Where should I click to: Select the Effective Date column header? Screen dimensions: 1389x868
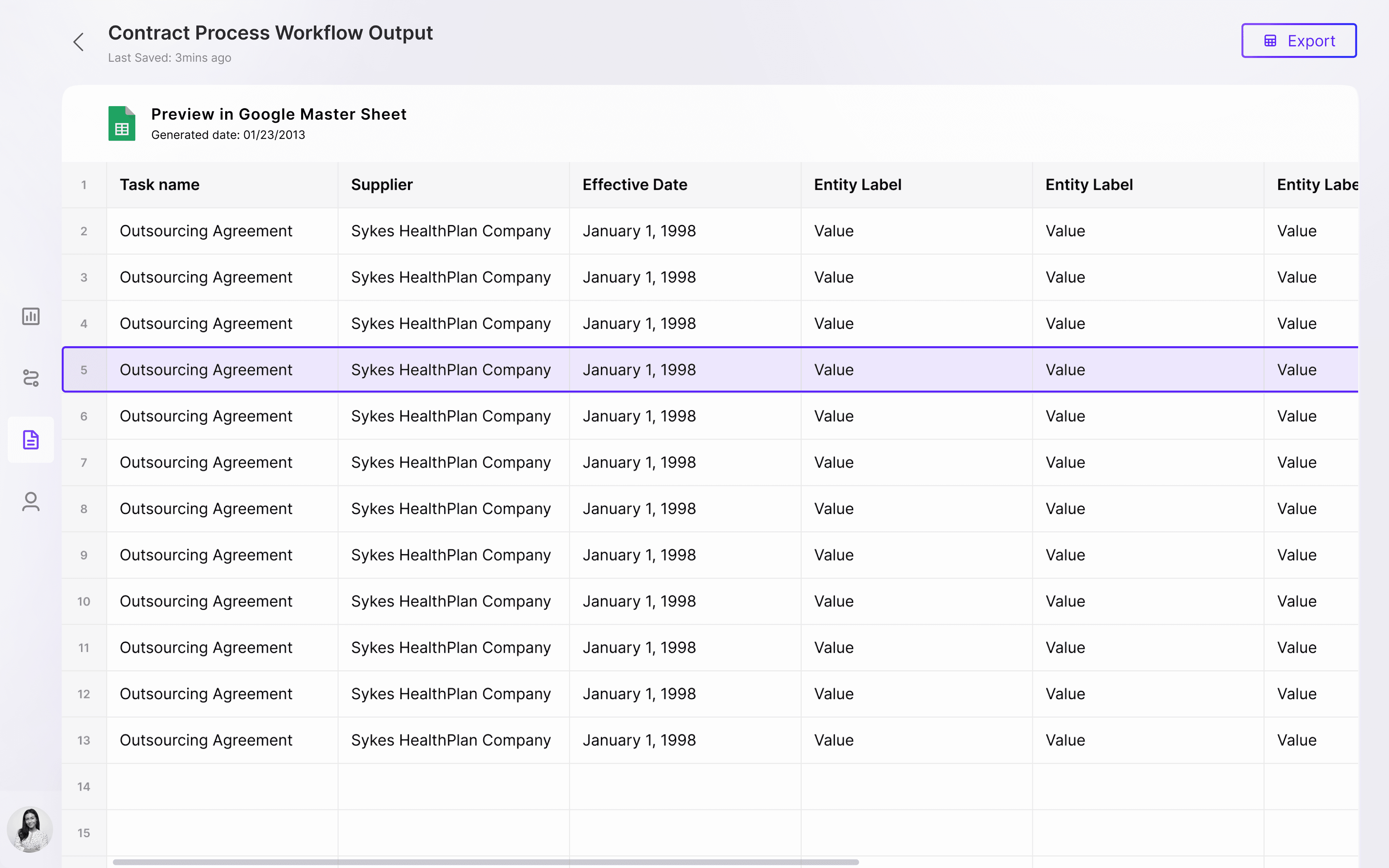(x=634, y=185)
